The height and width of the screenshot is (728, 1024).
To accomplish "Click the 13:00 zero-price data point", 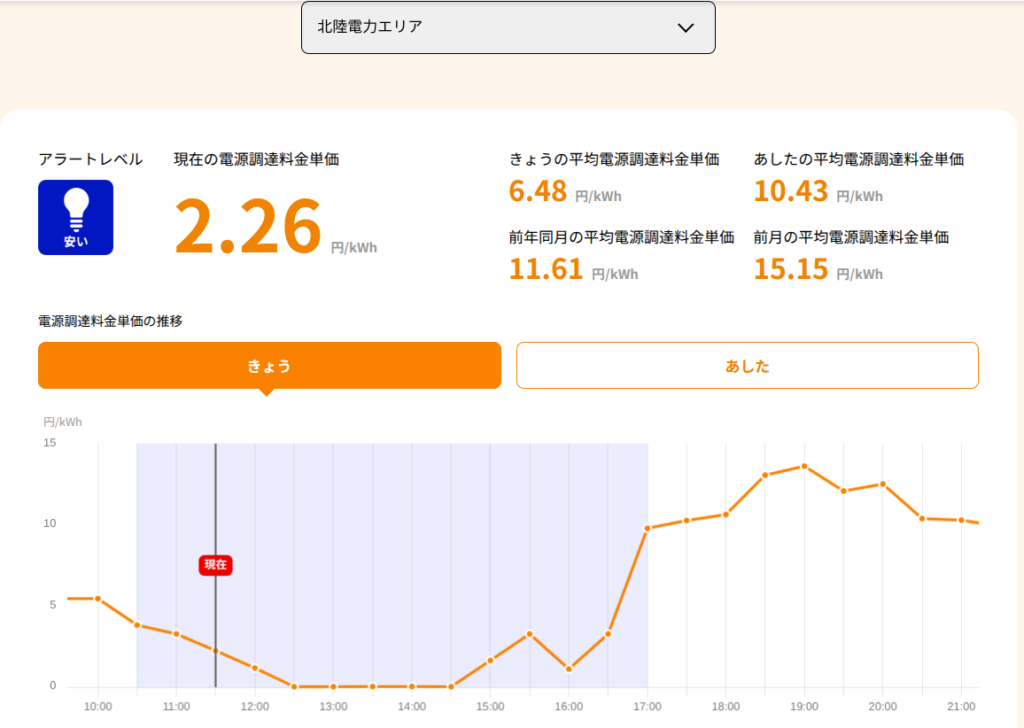I will [333, 687].
